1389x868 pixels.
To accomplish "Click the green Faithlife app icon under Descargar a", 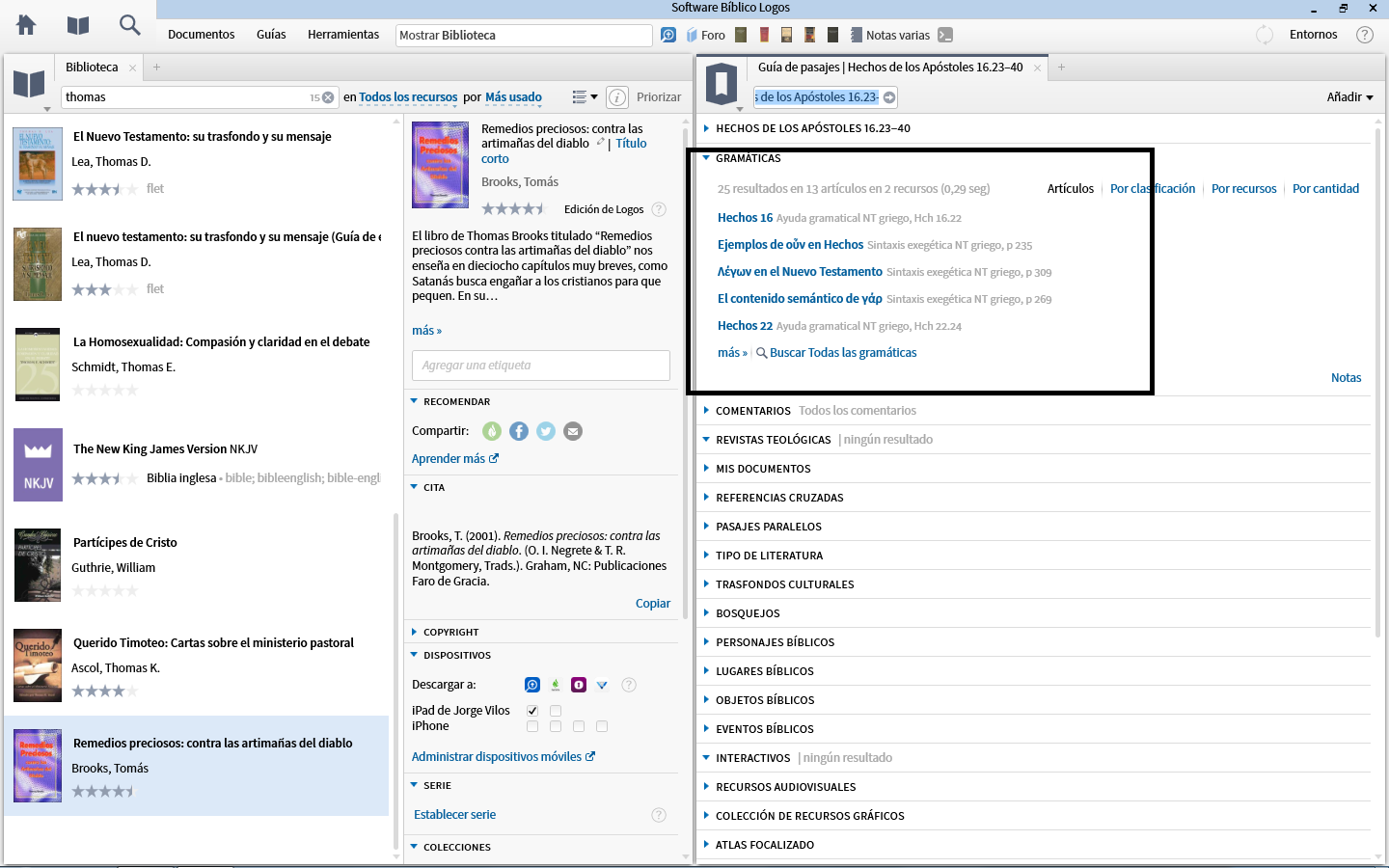I will pos(556,685).
